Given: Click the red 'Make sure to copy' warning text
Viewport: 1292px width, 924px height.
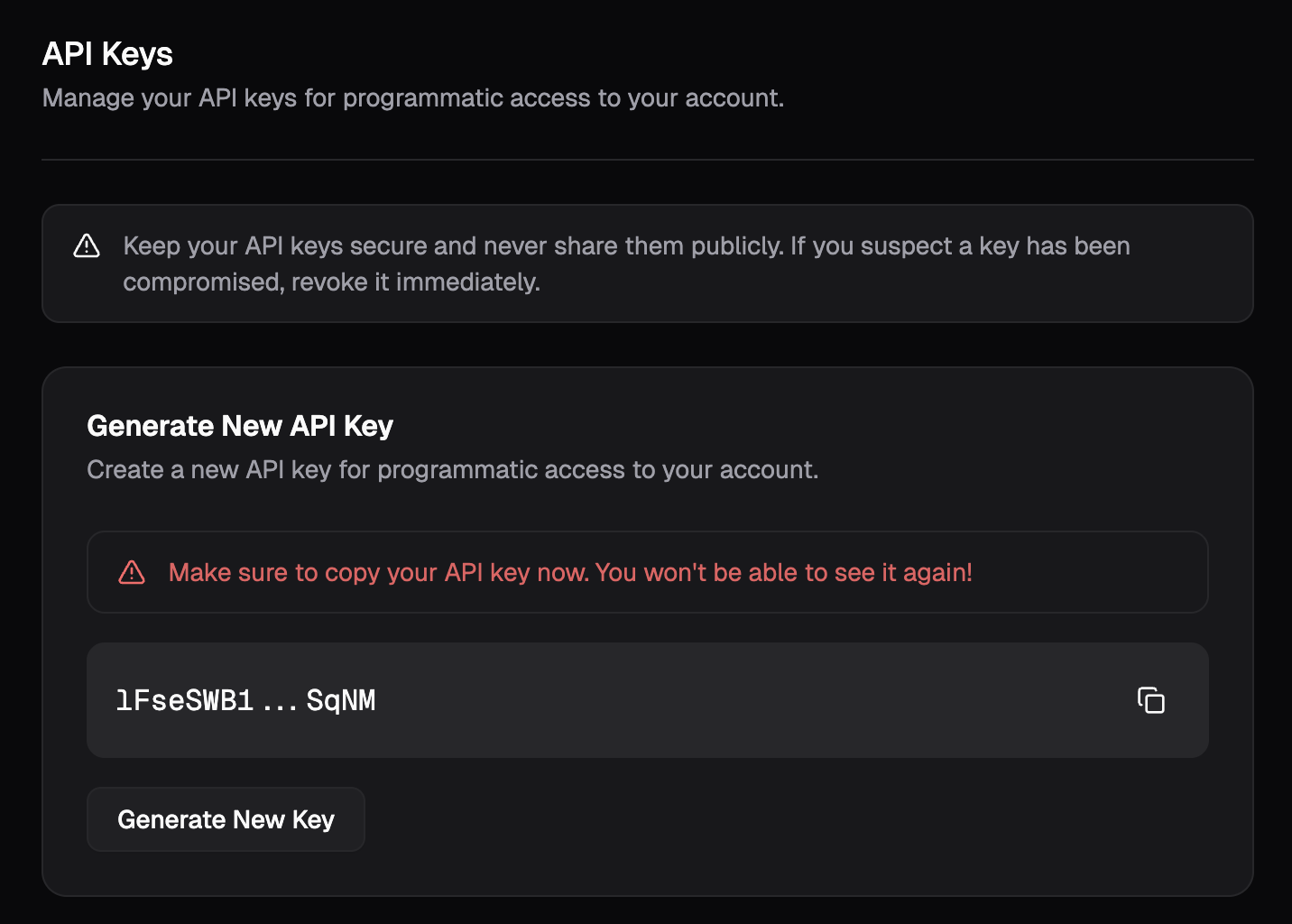Looking at the screenshot, I should (x=379, y=572).
